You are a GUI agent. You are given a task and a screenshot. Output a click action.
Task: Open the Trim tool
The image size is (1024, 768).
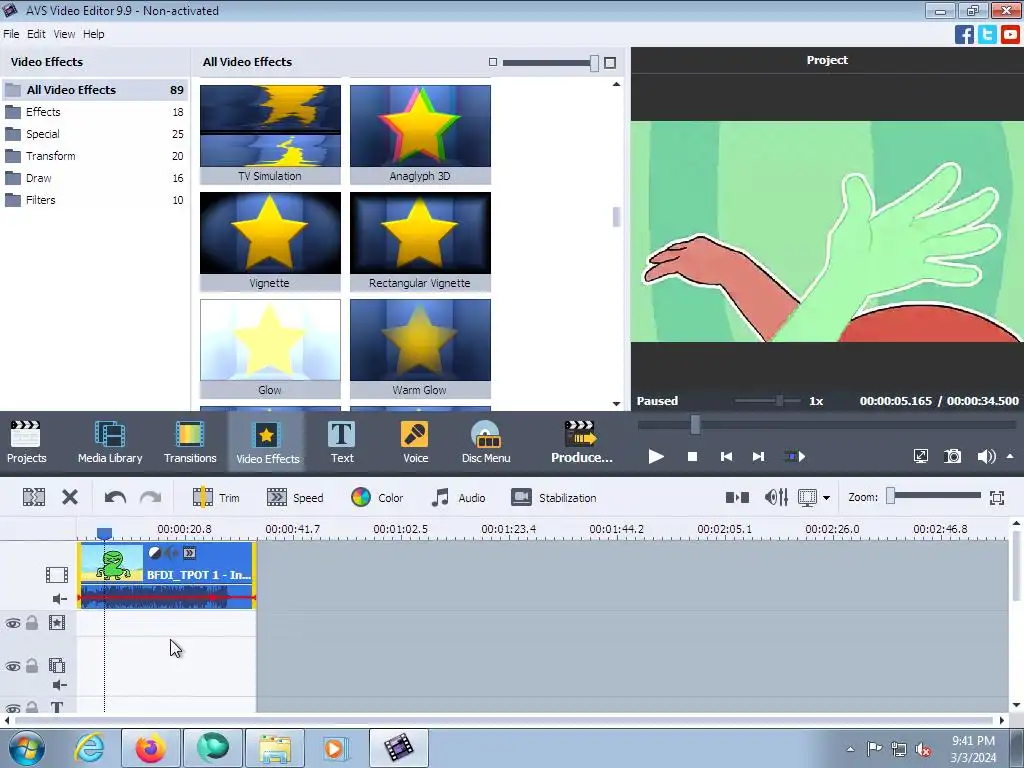tap(216, 498)
